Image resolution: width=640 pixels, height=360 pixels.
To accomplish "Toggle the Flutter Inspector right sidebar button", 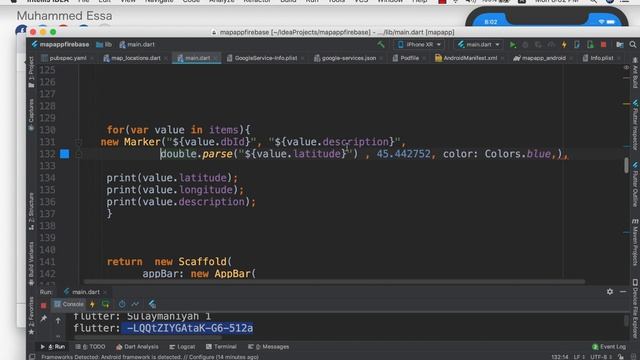I will click(635, 124).
